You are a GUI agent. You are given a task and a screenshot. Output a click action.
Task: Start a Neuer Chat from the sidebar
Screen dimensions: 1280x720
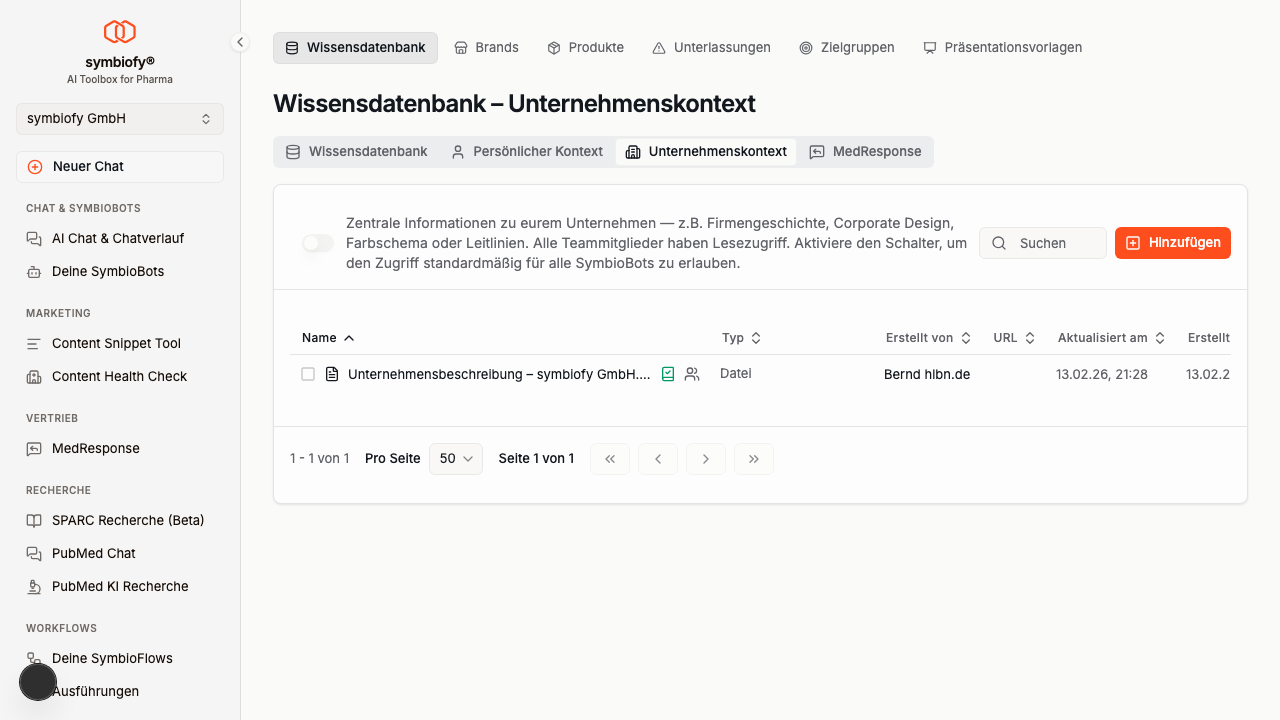[x=119, y=166]
